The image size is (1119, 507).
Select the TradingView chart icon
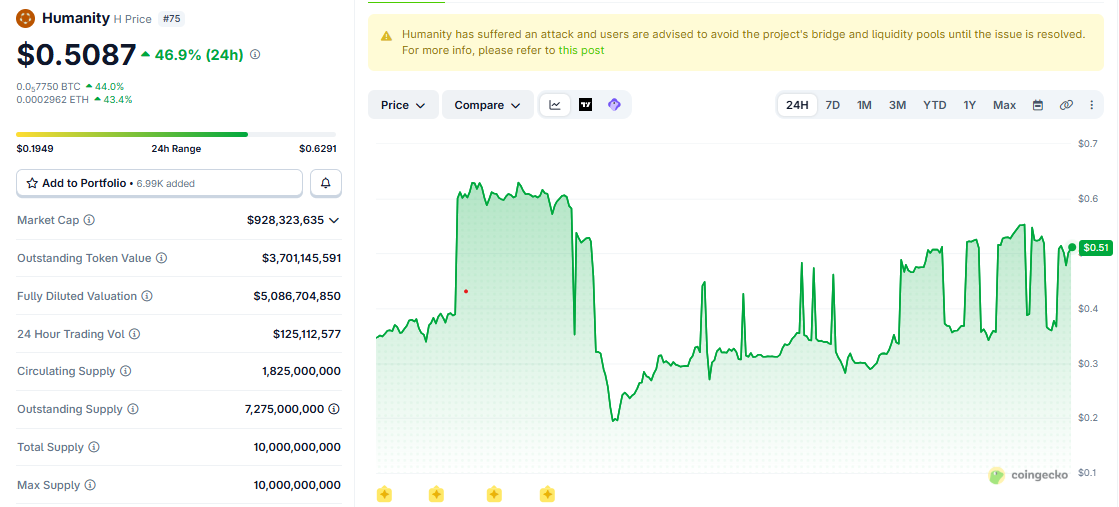click(585, 105)
